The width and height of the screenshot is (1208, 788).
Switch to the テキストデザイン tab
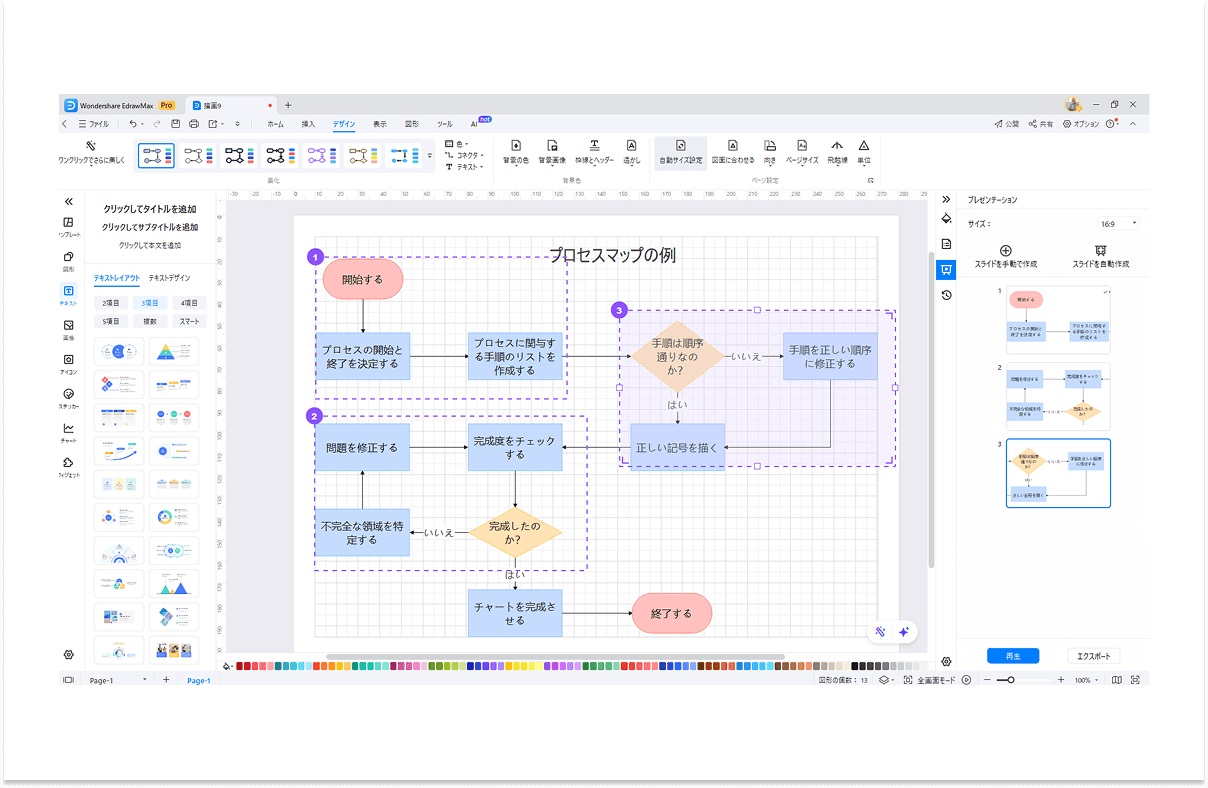169,278
